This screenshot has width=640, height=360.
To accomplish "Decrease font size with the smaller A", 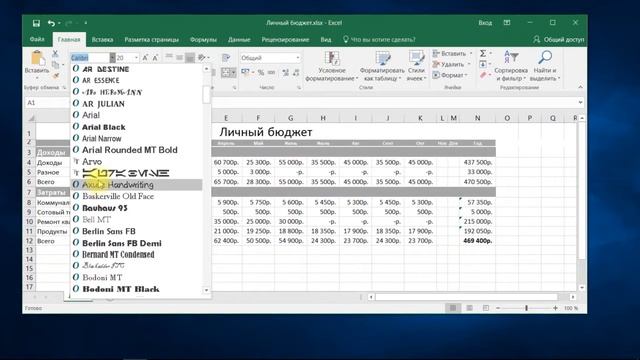I will click(x=155, y=58).
